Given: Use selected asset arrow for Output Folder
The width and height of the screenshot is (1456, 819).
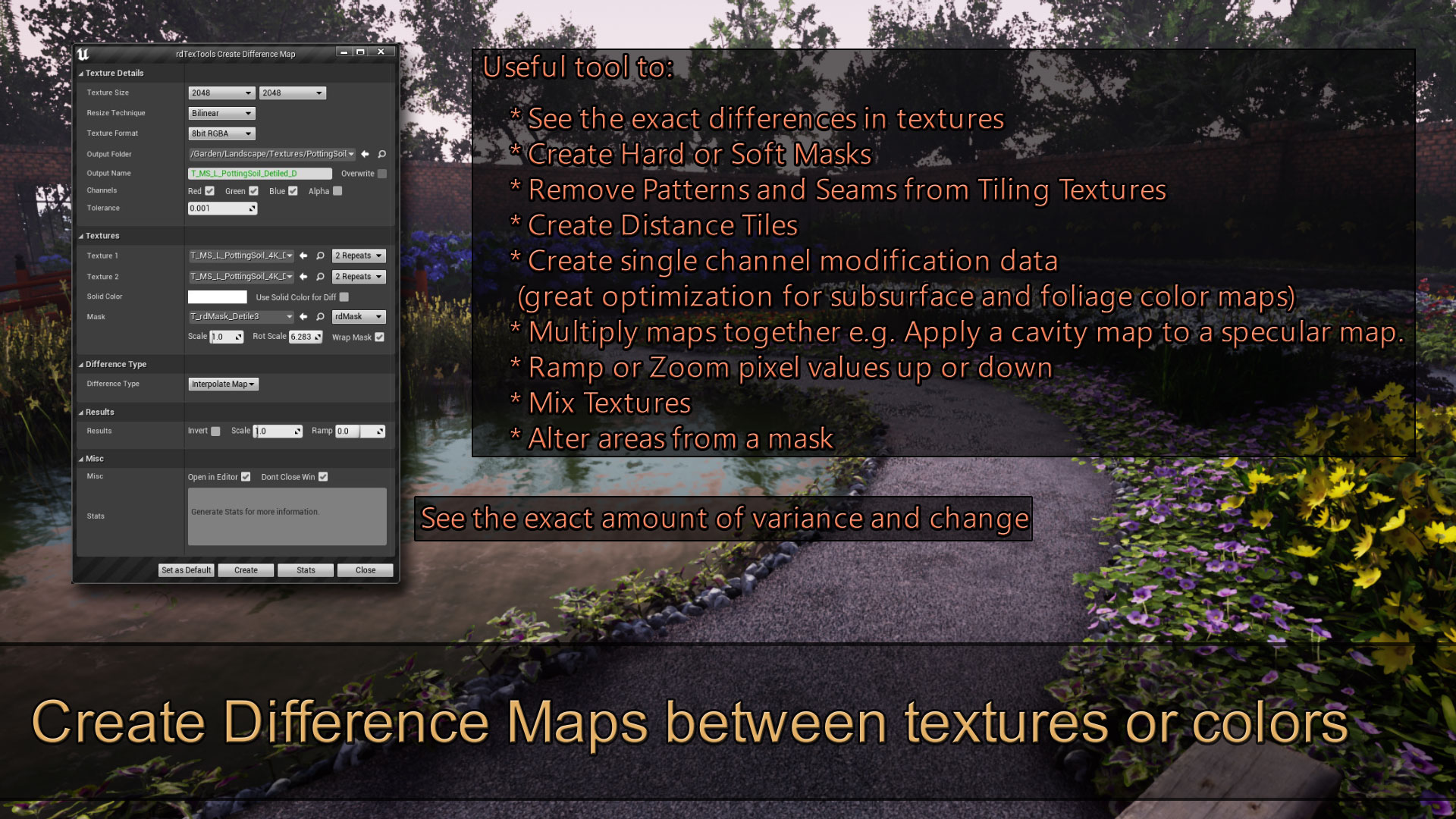Looking at the screenshot, I should [366, 154].
